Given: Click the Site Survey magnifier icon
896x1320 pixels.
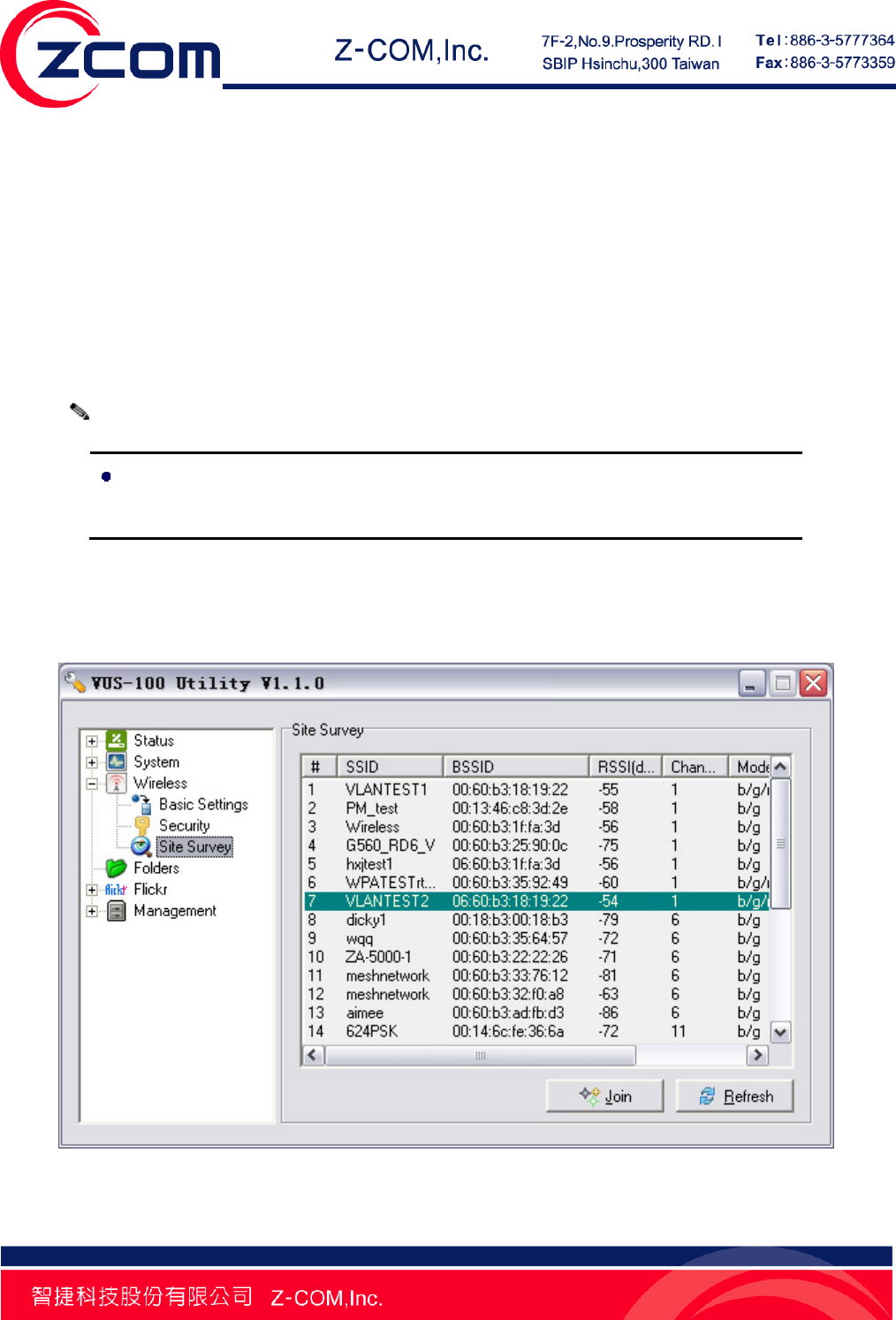Looking at the screenshot, I should coord(141,846).
